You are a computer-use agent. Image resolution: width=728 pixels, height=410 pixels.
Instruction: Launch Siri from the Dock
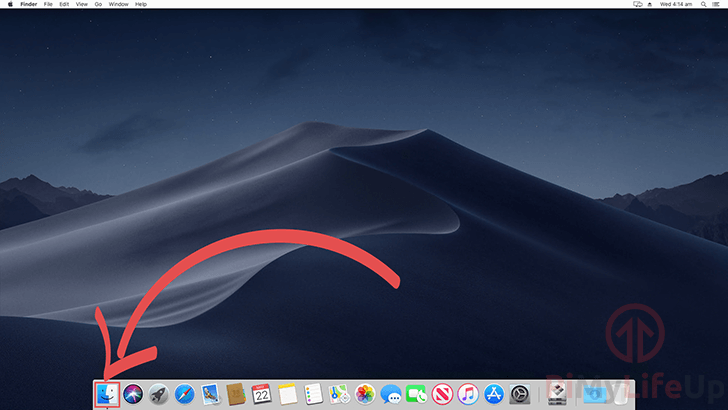click(133, 395)
